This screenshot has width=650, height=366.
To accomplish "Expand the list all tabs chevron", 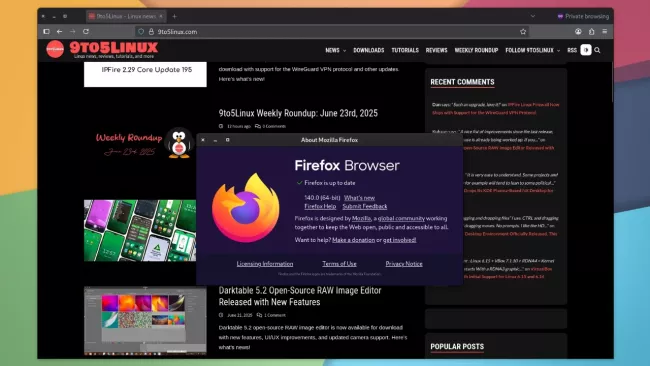I will pos(533,16).
